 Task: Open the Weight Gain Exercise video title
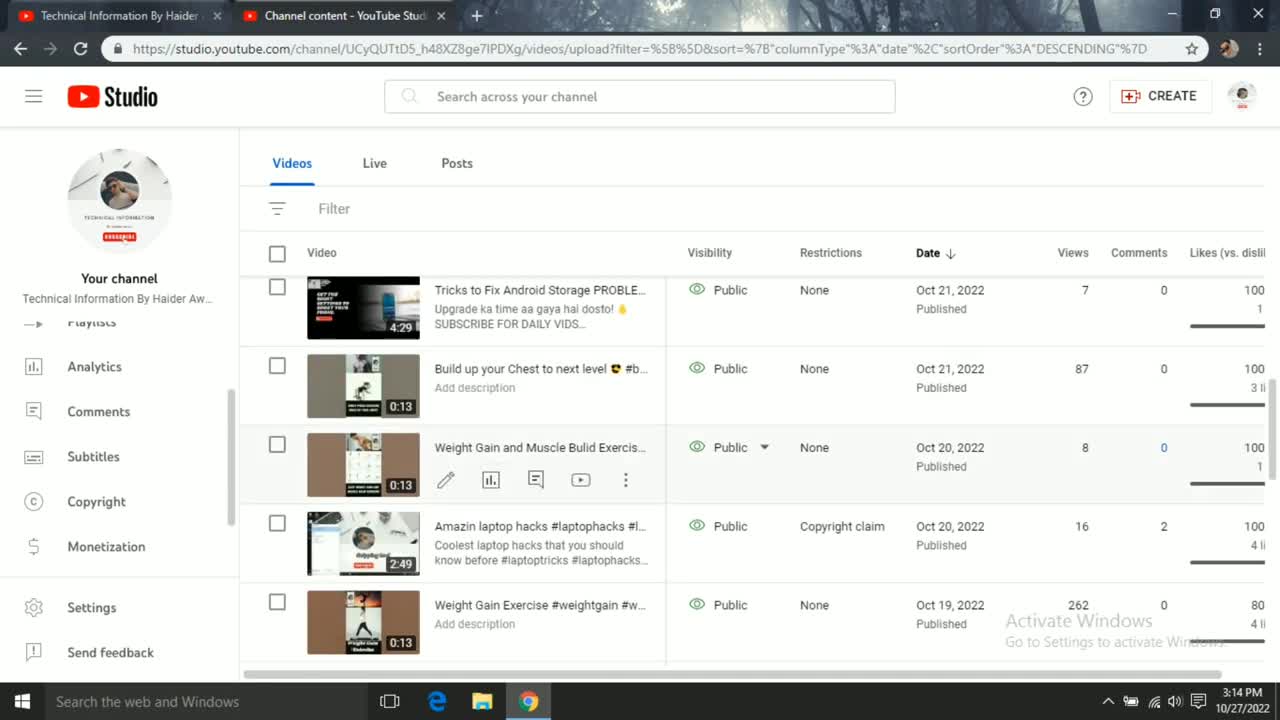pyautogui.click(x=540, y=605)
